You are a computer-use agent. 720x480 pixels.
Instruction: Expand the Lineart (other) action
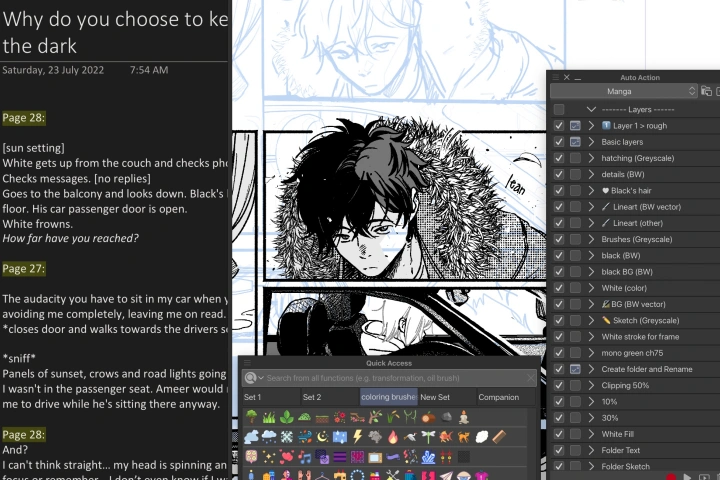[x=591, y=223]
